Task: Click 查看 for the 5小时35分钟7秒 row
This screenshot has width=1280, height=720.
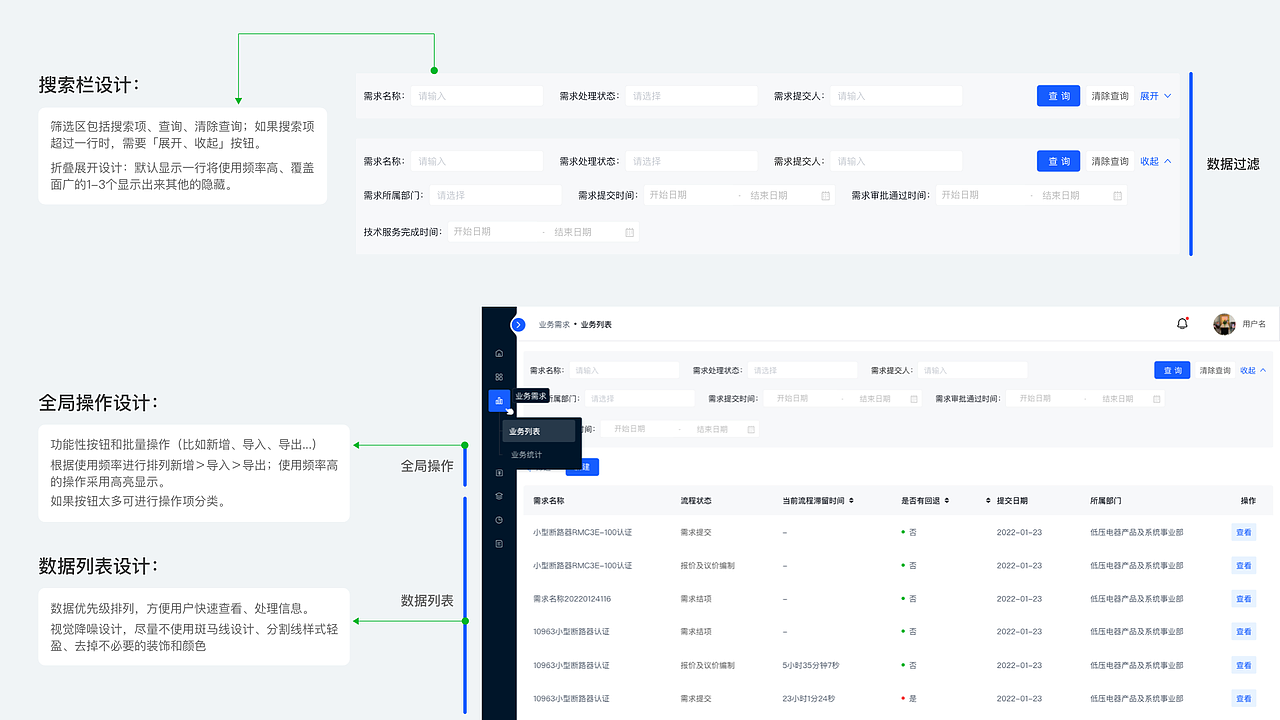Action: pos(1243,665)
